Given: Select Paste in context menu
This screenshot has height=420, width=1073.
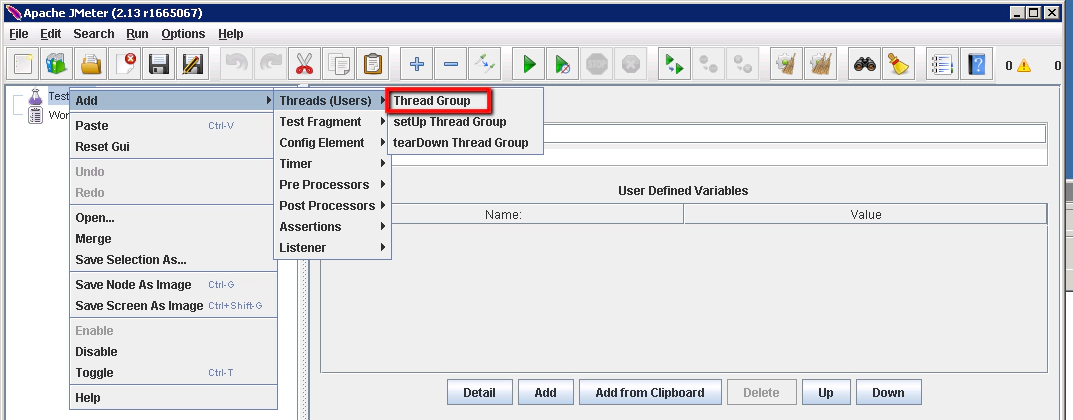Looking at the screenshot, I should click(x=173, y=126).
